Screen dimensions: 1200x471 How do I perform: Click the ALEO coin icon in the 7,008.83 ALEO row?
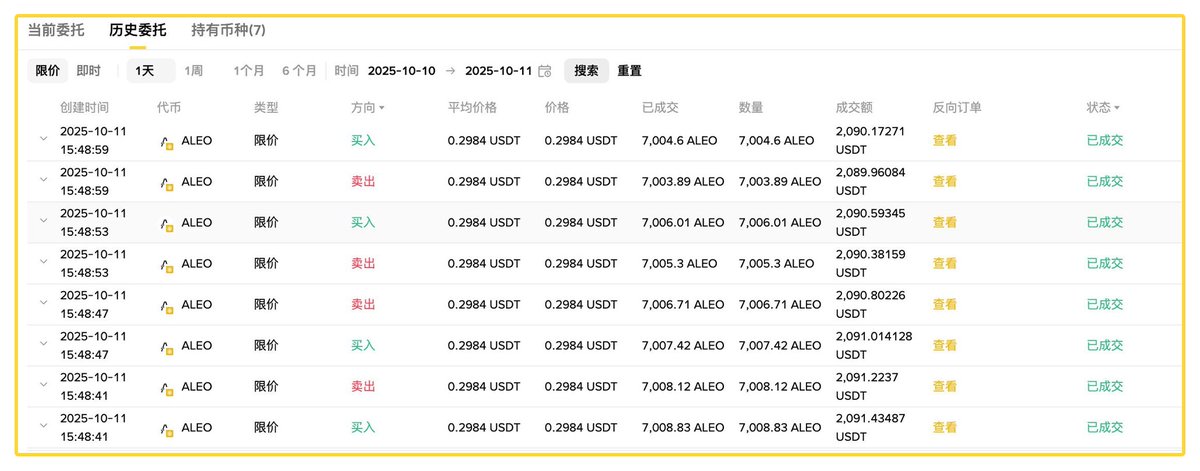pyautogui.click(x=167, y=428)
